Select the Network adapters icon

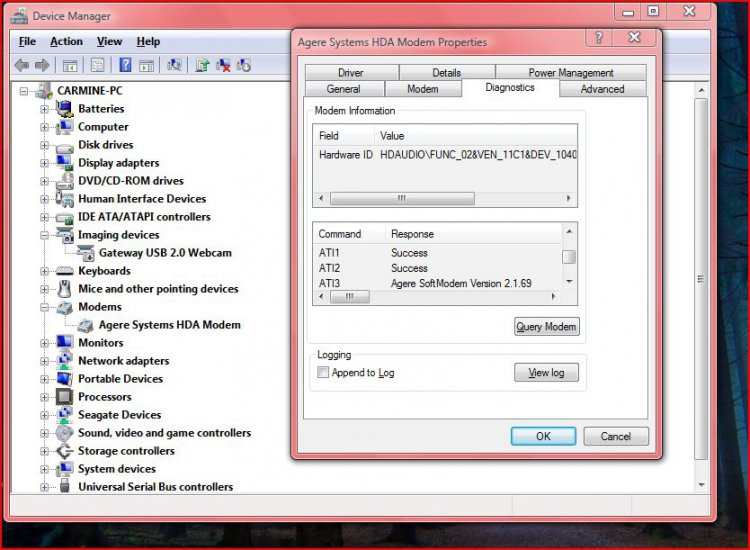(x=64, y=361)
